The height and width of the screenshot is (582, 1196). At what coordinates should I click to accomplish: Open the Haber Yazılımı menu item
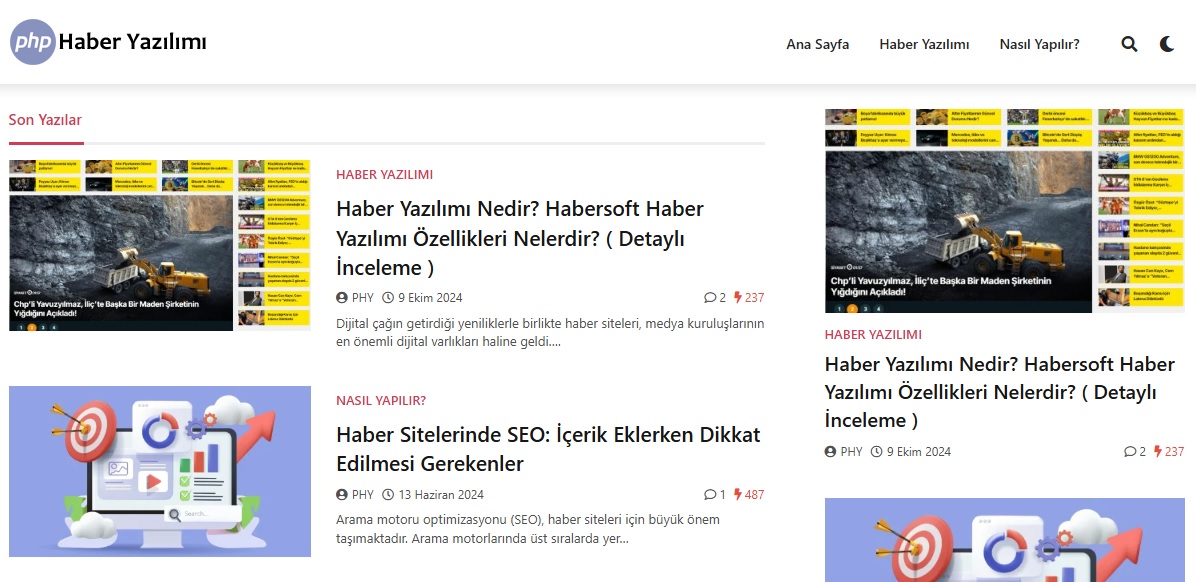click(924, 44)
